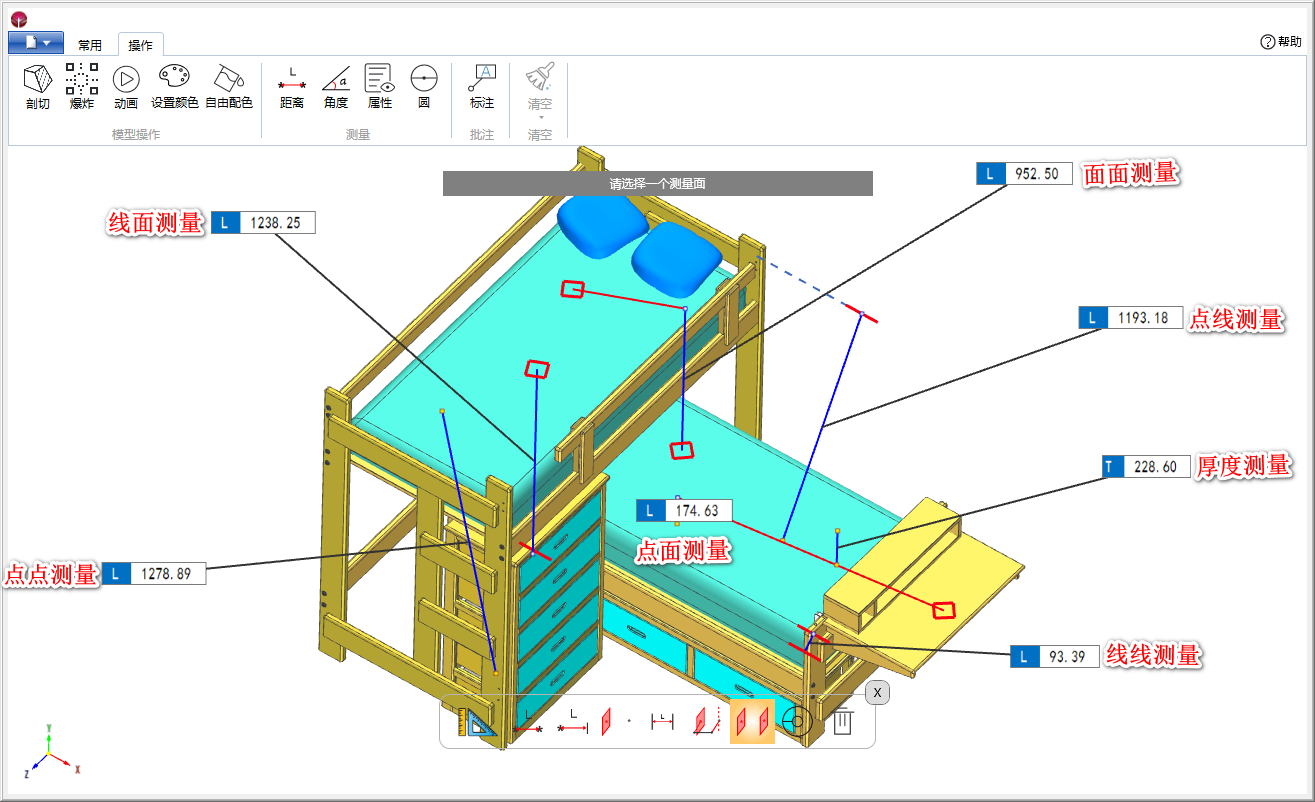Screen dimensions: 1315x802
Task: Switch to the 常用 ribbon tab
Action: [x=90, y=45]
